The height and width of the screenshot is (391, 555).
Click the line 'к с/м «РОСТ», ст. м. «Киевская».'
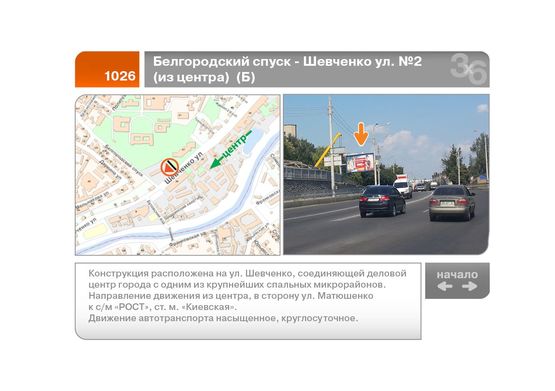(x=162, y=307)
